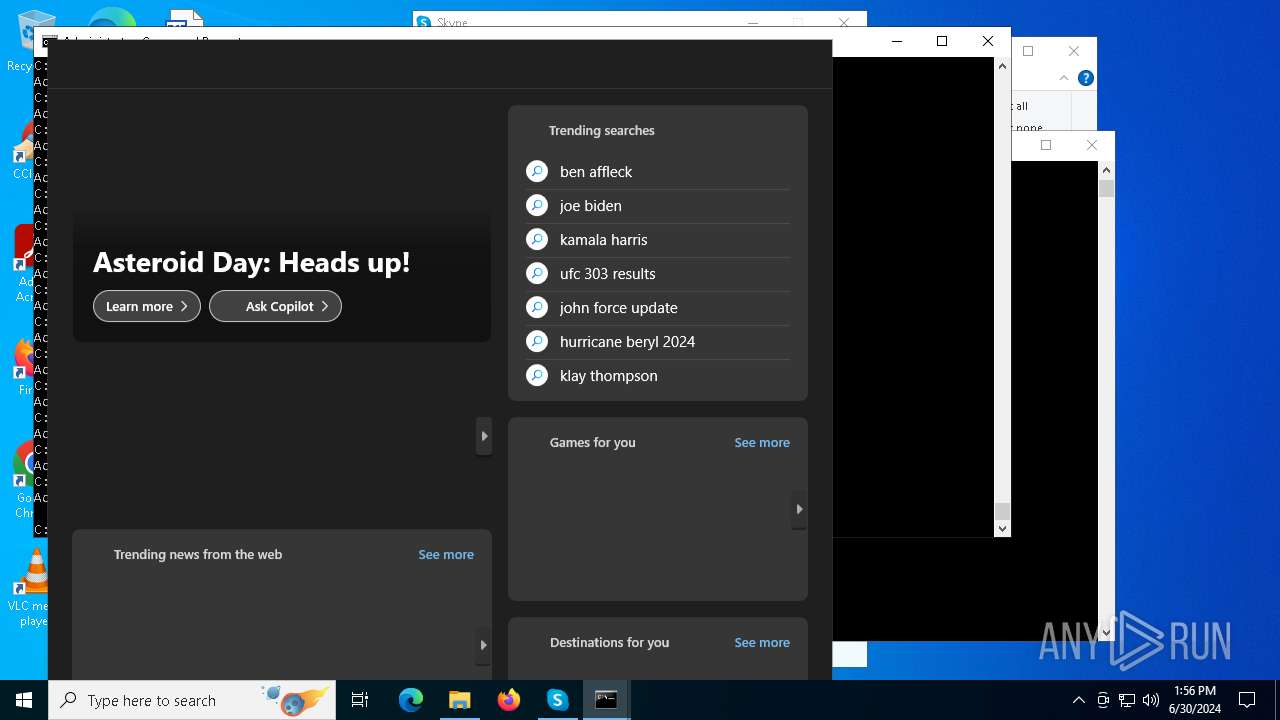See more Trending news from the web
The height and width of the screenshot is (720, 1280).
point(446,554)
